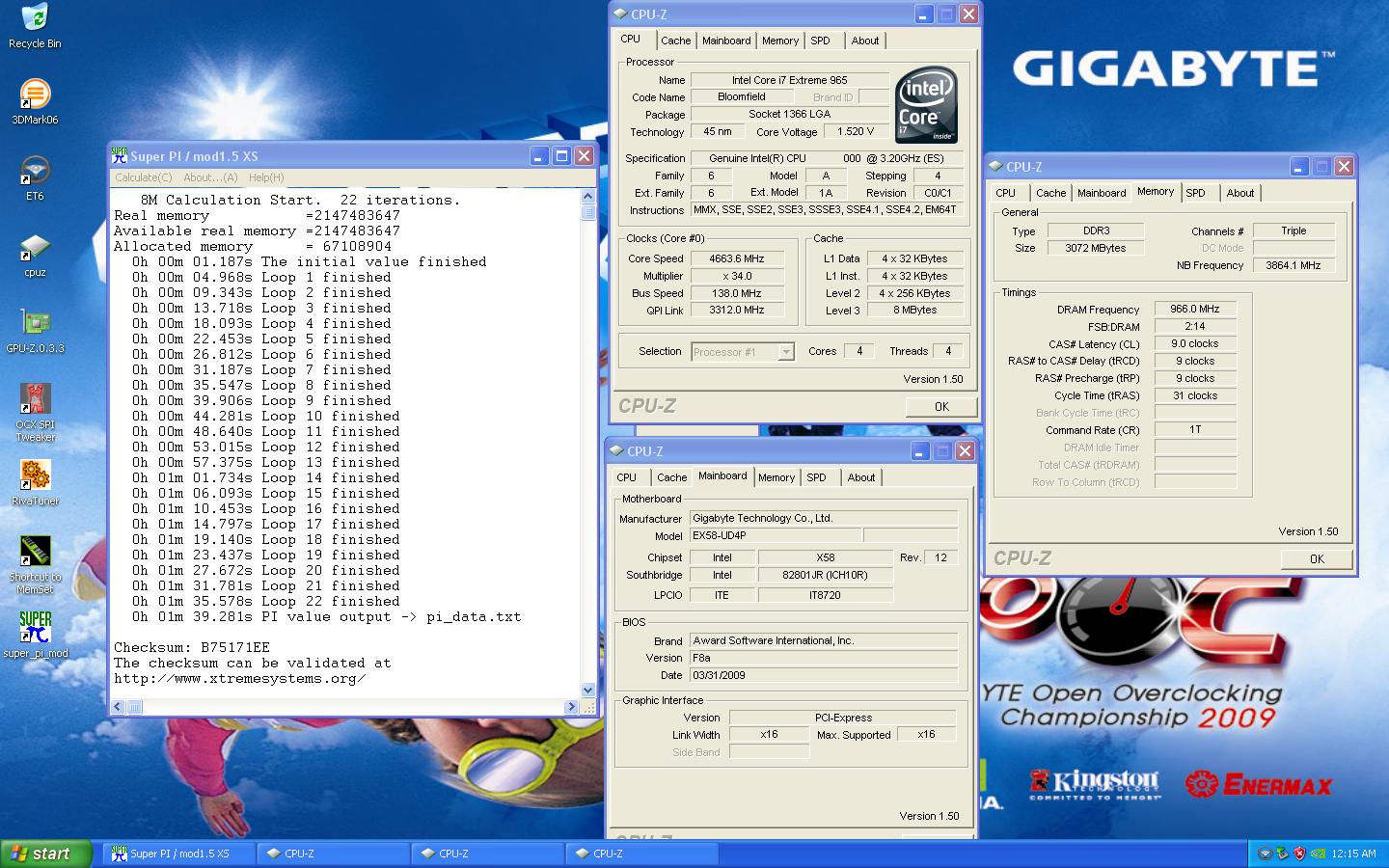Launch 3DMark06 desktop shortcut

35,102
